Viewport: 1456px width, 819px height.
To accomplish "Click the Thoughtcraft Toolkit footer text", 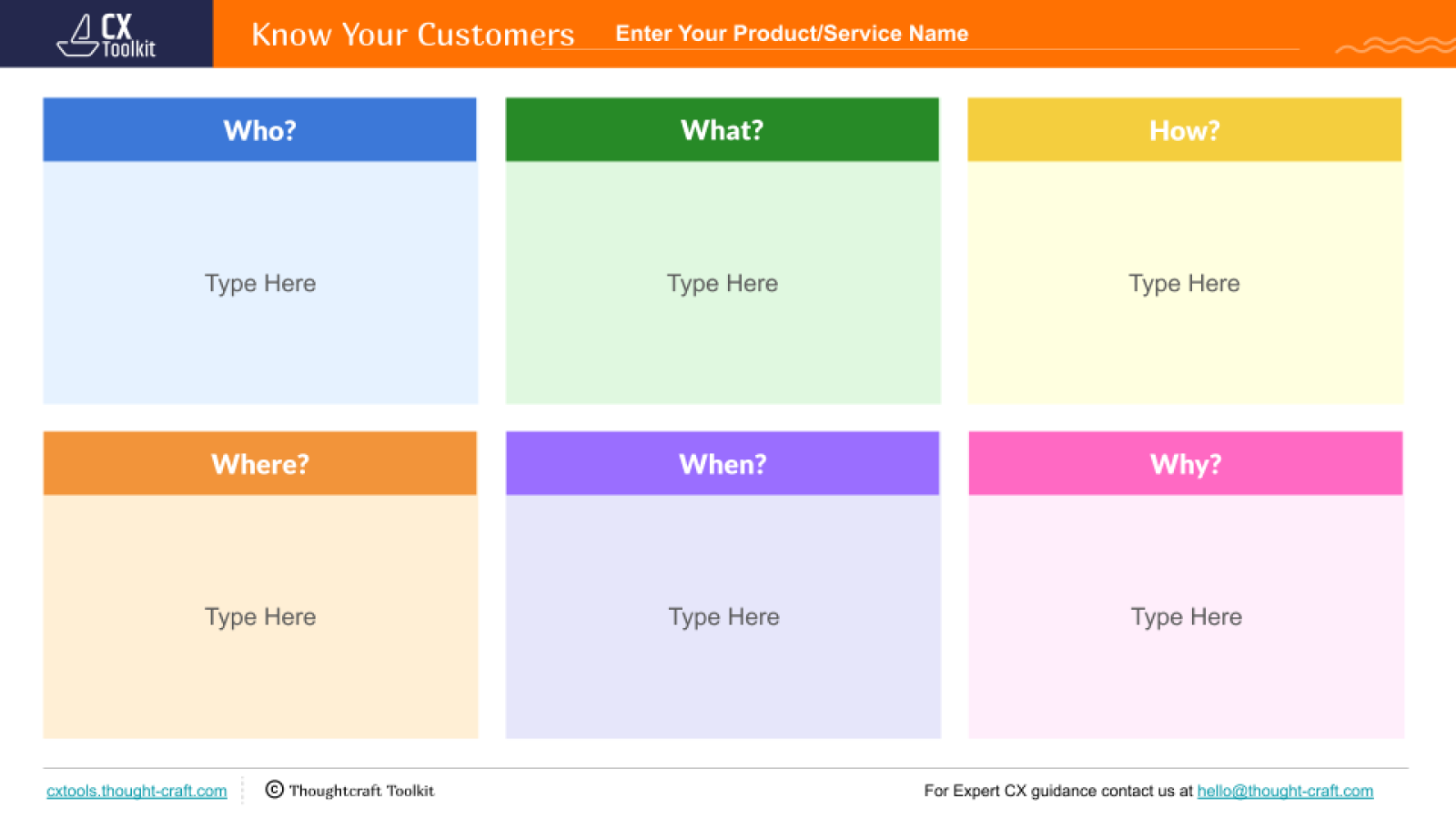I will tap(361, 791).
